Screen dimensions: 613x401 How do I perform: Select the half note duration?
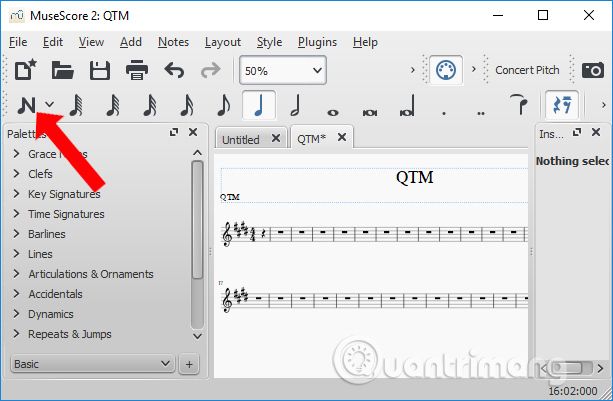point(296,105)
